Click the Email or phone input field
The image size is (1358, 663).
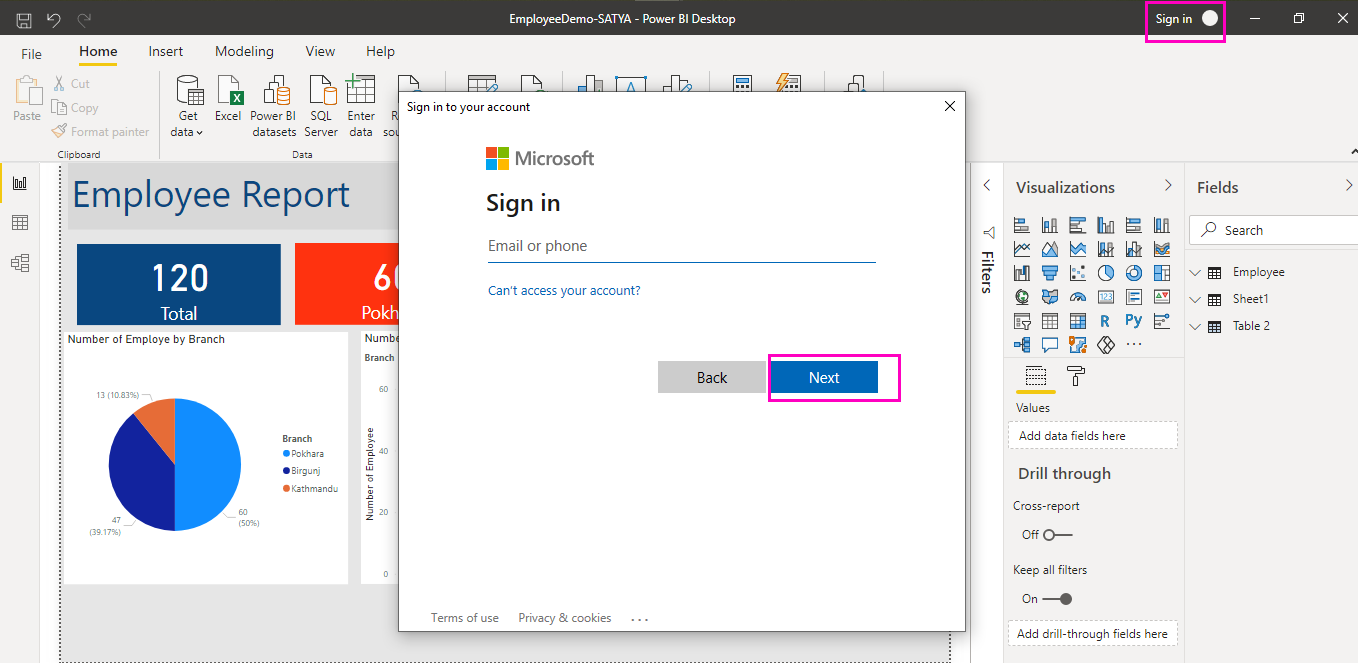pyautogui.click(x=680, y=246)
